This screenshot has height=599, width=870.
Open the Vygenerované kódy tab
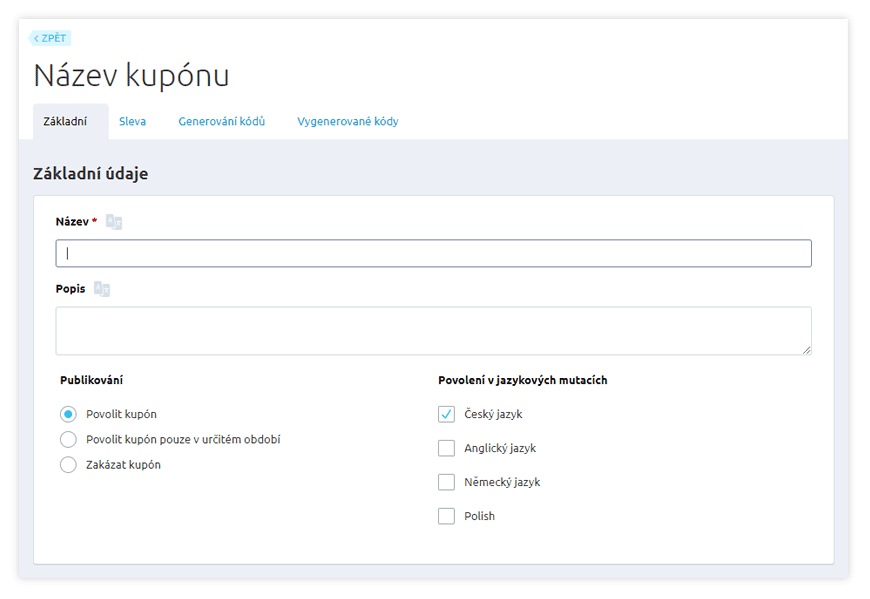[x=347, y=122]
